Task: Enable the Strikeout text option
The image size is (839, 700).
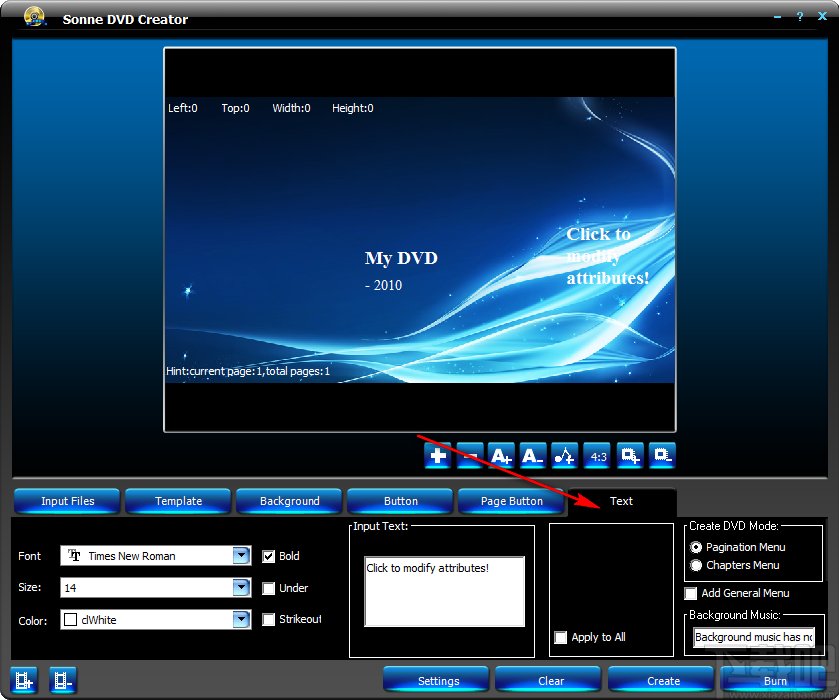Action: (x=269, y=620)
